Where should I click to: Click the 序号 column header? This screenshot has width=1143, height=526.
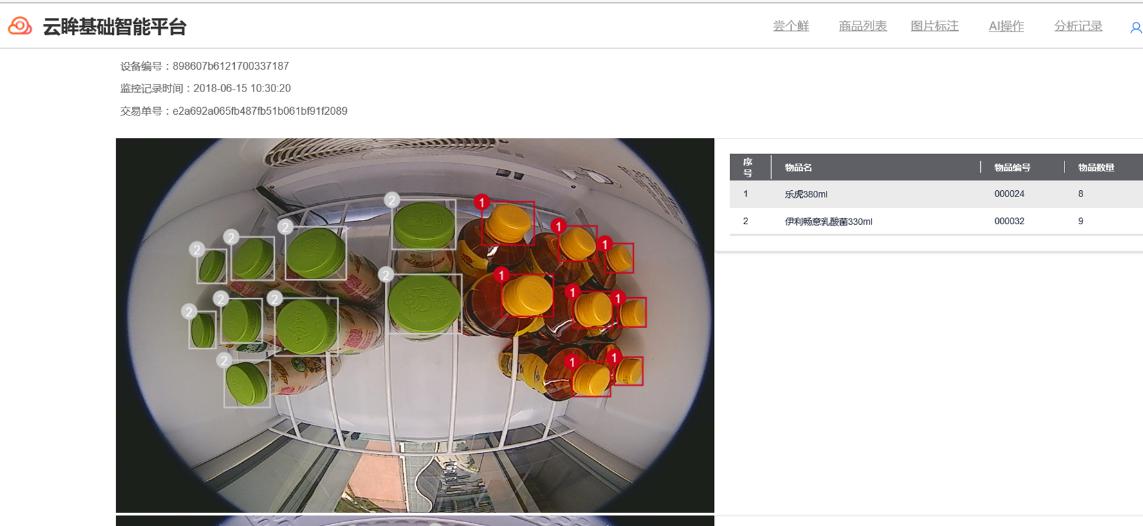(x=748, y=168)
